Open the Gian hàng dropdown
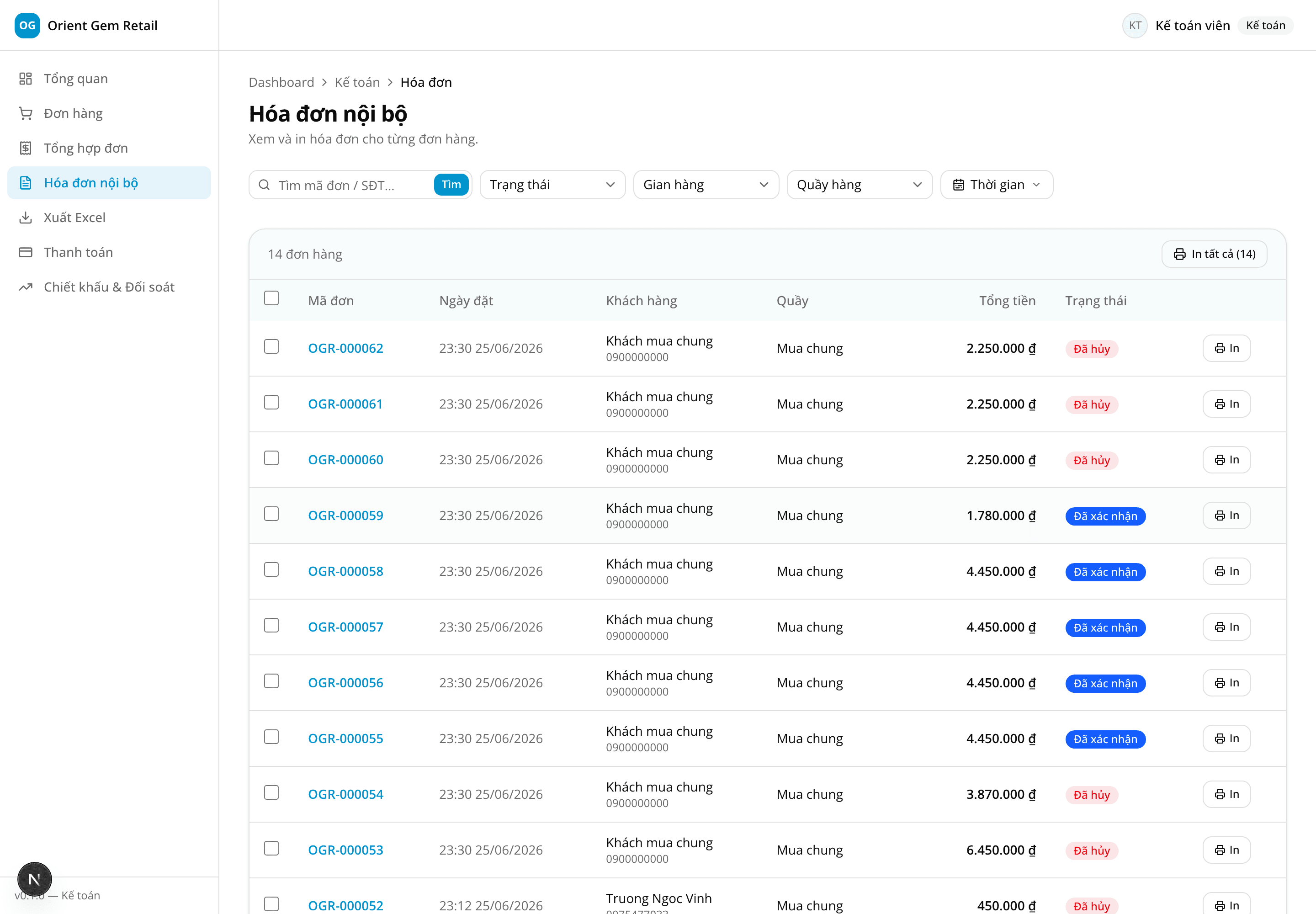 click(x=706, y=185)
